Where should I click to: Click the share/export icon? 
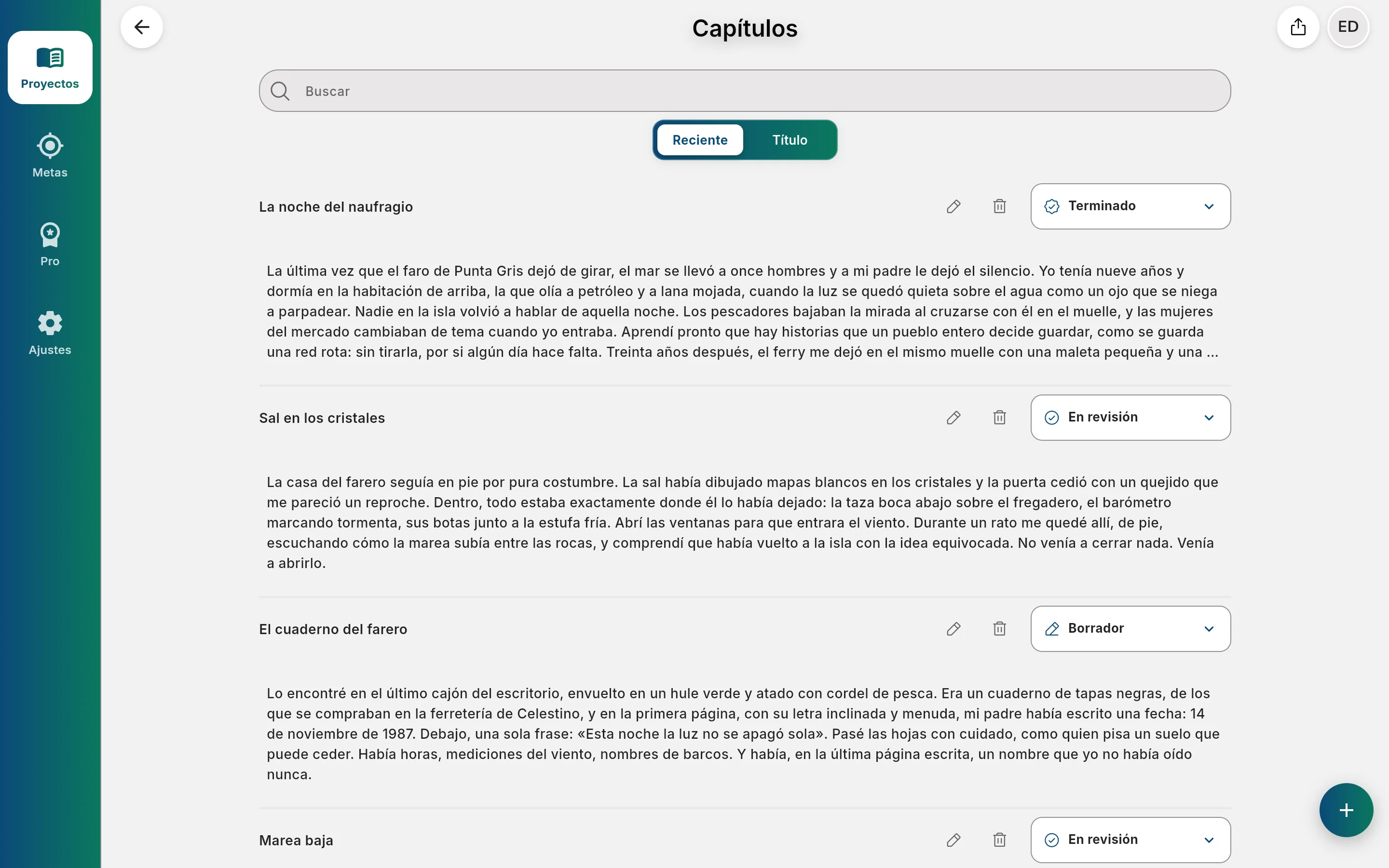click(x=1298, y=27)
